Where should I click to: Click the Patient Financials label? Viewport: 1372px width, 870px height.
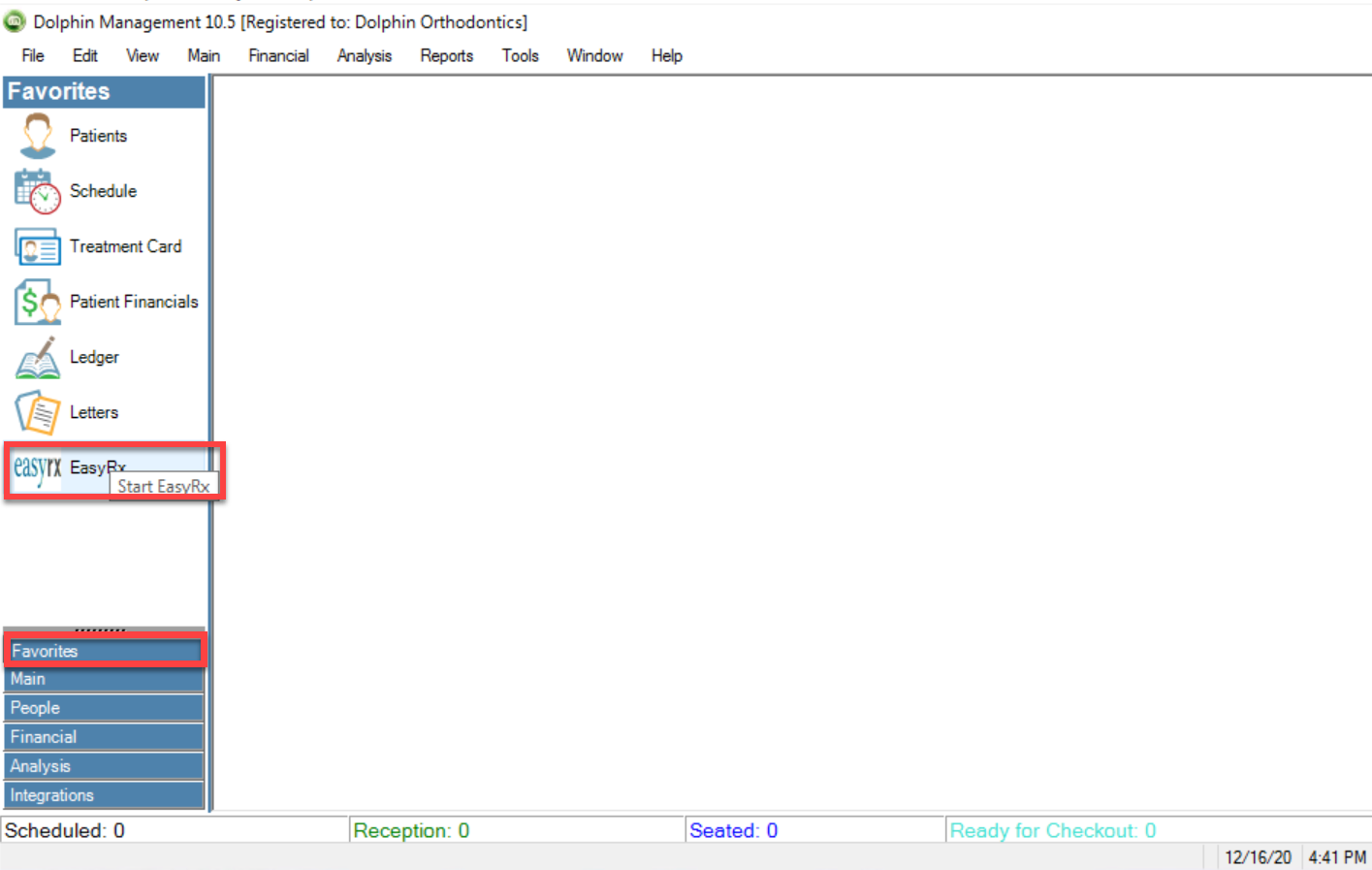click(x=134, y=302)
